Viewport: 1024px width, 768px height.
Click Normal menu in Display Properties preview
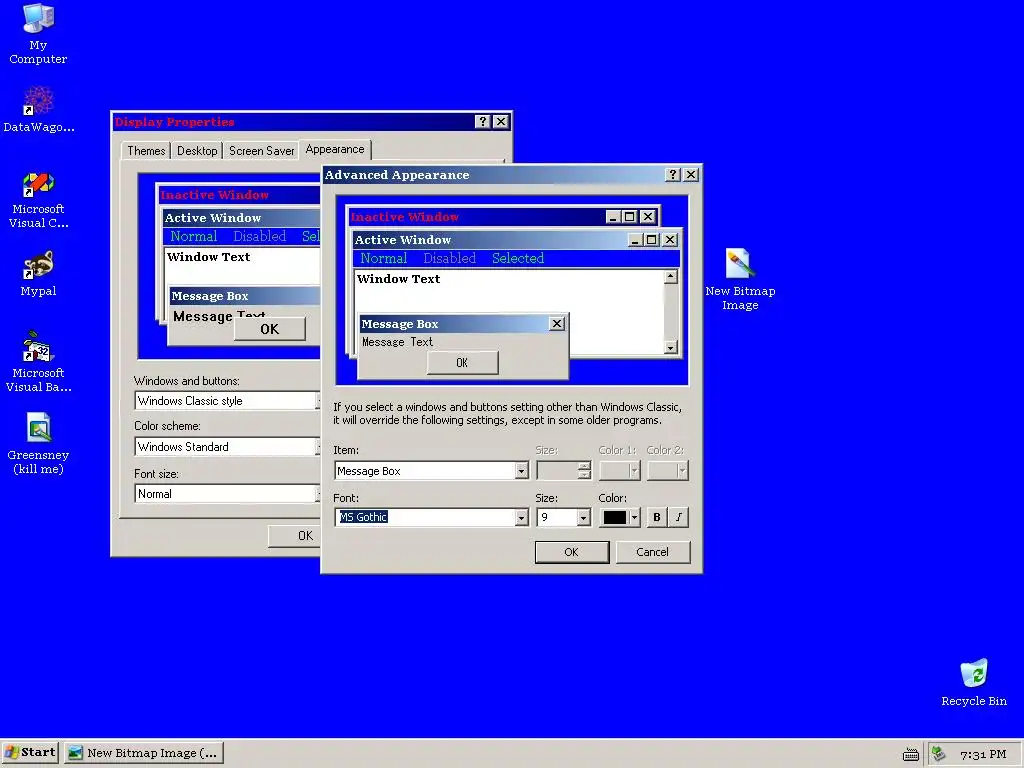[194, 236]
